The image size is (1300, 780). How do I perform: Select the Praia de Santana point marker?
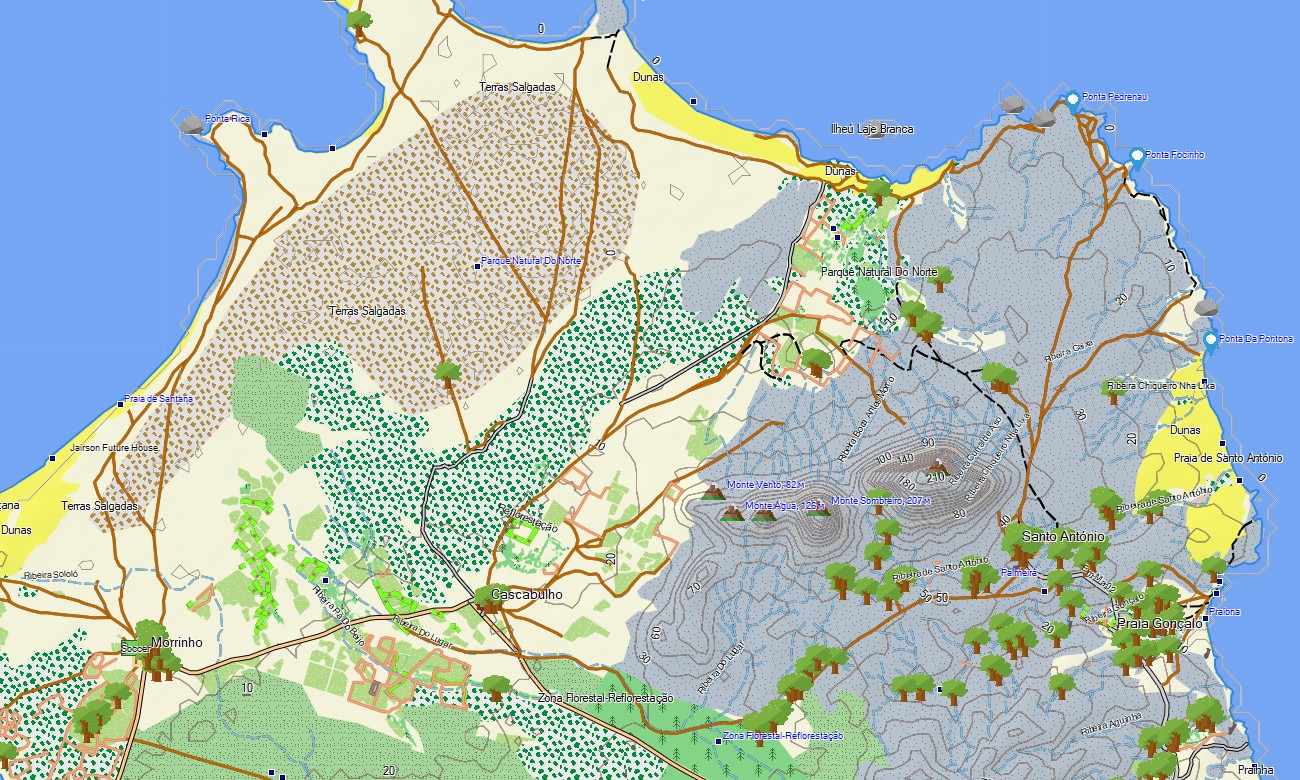pos(121,403)
